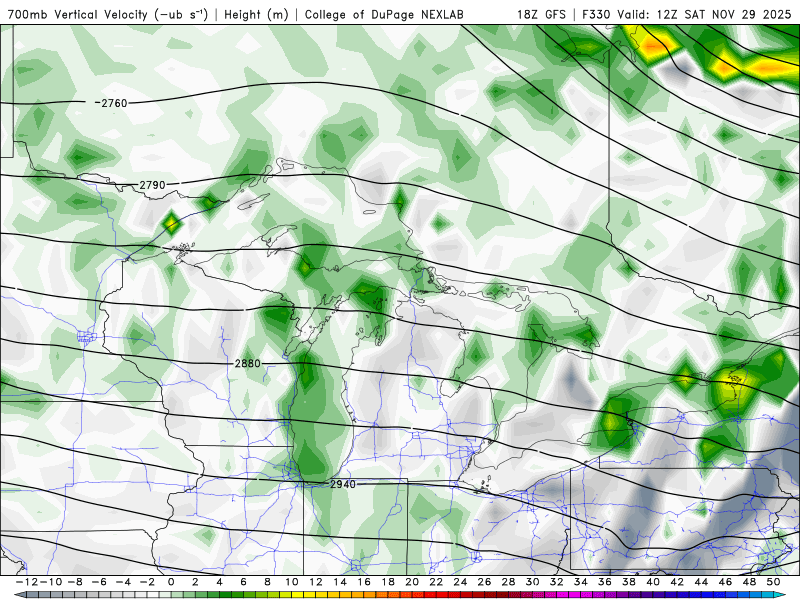Click the -2 value on the color scale
800x600 pixels.
pos(147,582)
